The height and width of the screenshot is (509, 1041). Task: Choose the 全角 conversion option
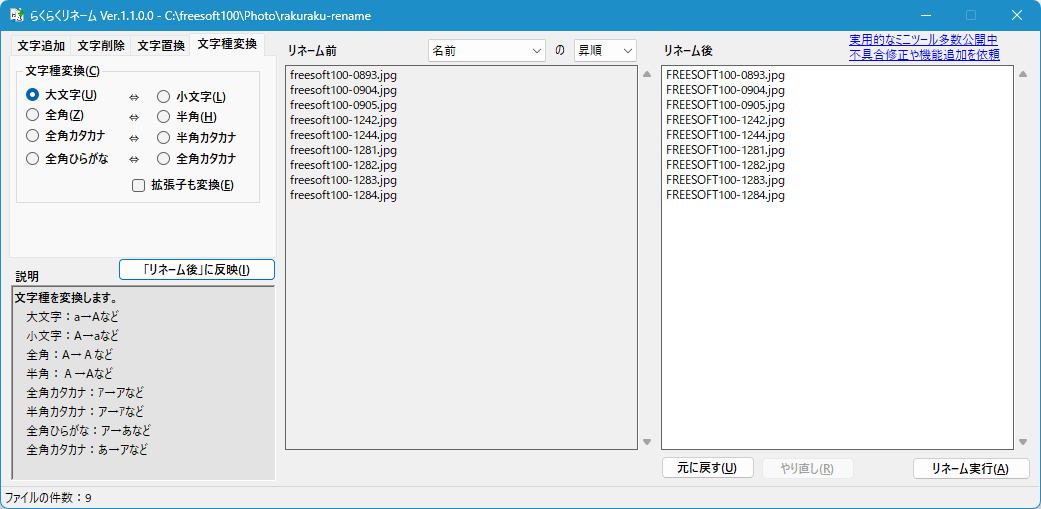[x=33, y=116]
